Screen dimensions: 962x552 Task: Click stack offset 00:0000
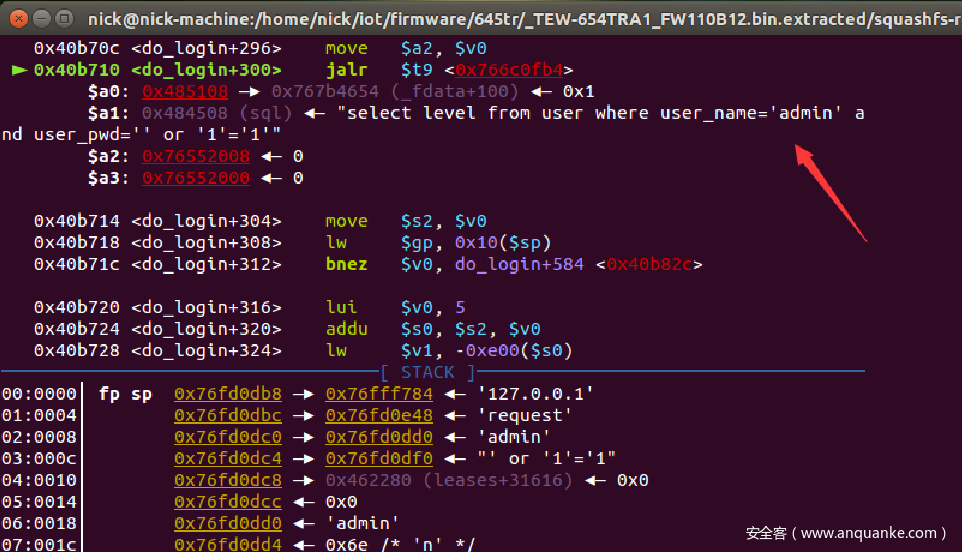click(x=39, y=394)
